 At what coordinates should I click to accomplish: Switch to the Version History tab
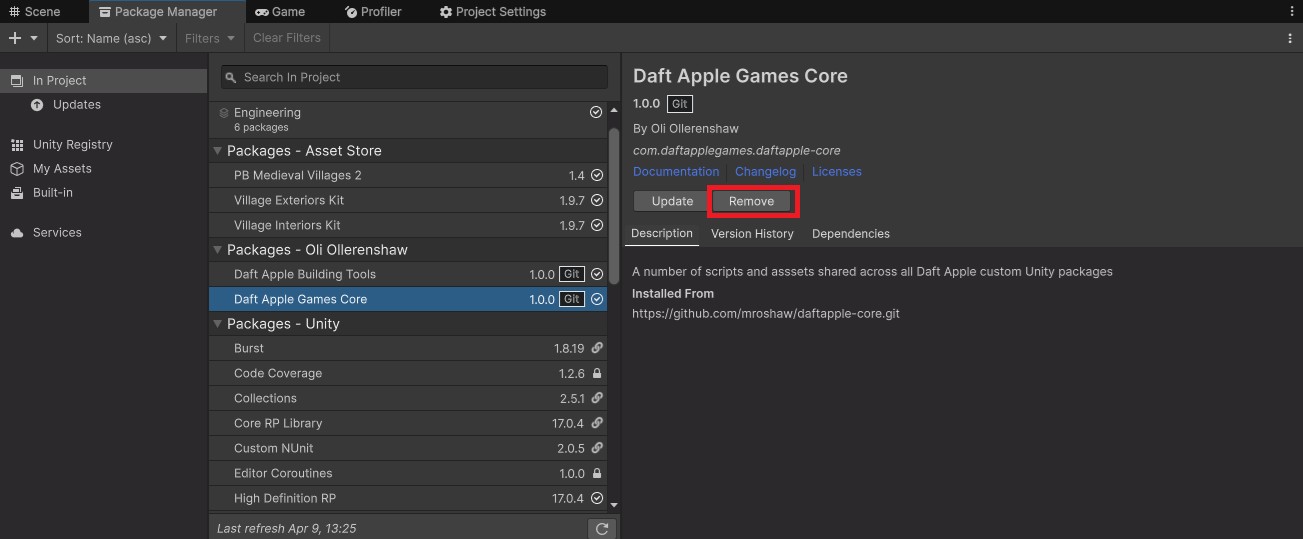(x=752, y=233)
